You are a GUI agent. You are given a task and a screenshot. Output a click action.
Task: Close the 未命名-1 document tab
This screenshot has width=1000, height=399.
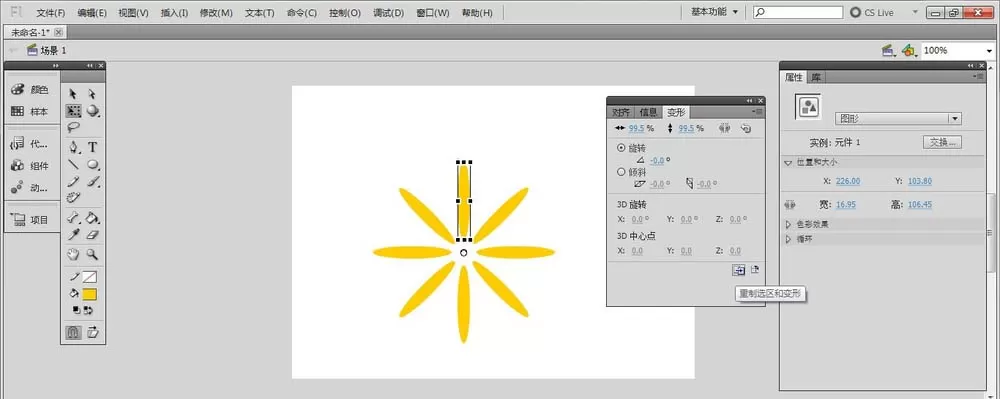pyautogui.click(x=58, y=32)
